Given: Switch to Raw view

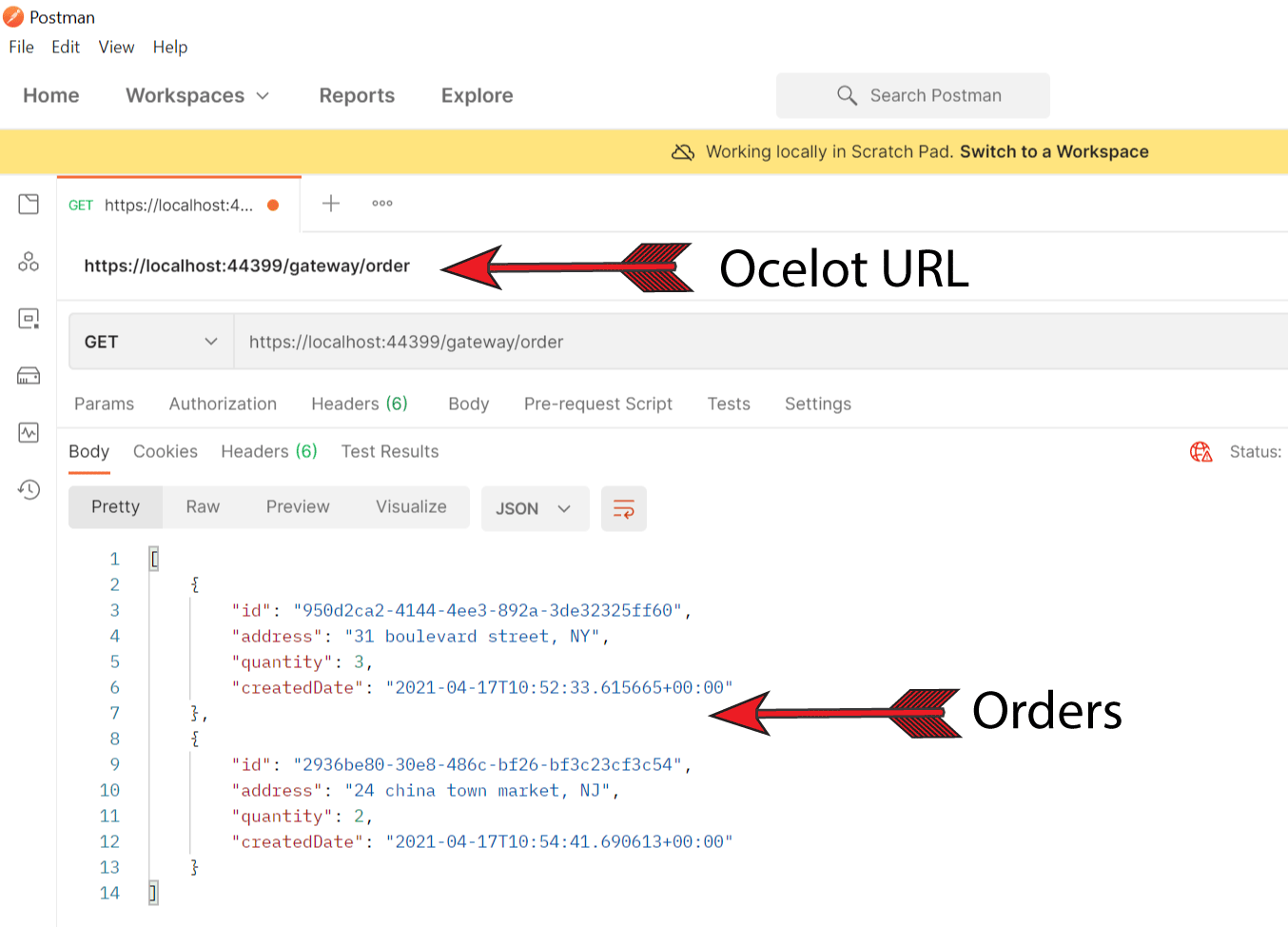Looking at the screenshot, I should pyautogui.click(x=203, y=506).
